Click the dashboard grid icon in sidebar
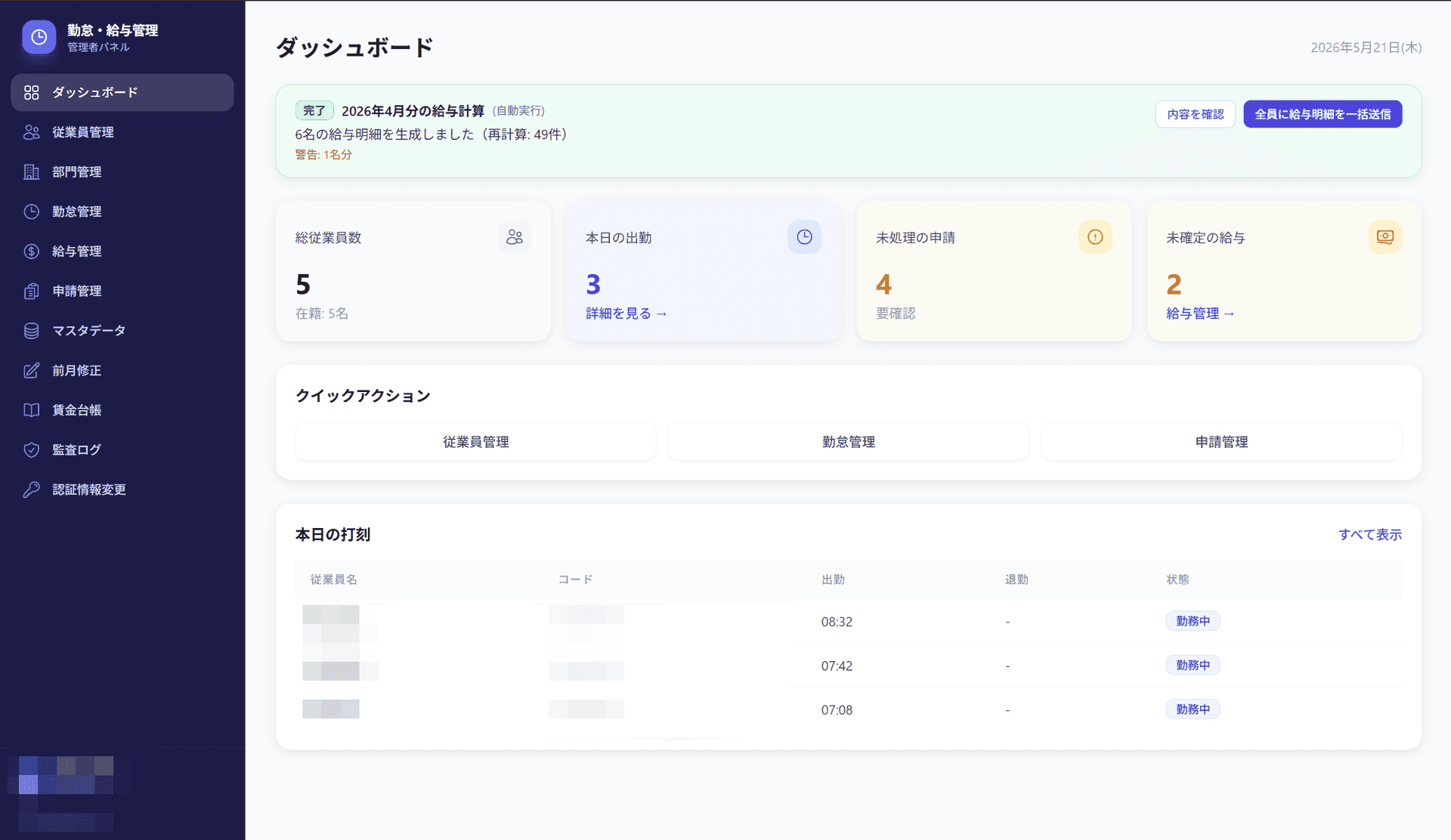 pyautogui.click(x=31, y=92)
